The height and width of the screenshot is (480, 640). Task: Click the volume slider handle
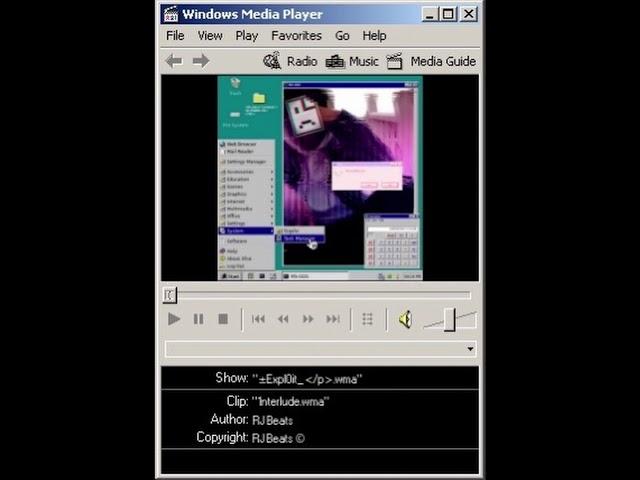[x=450, y=320]
